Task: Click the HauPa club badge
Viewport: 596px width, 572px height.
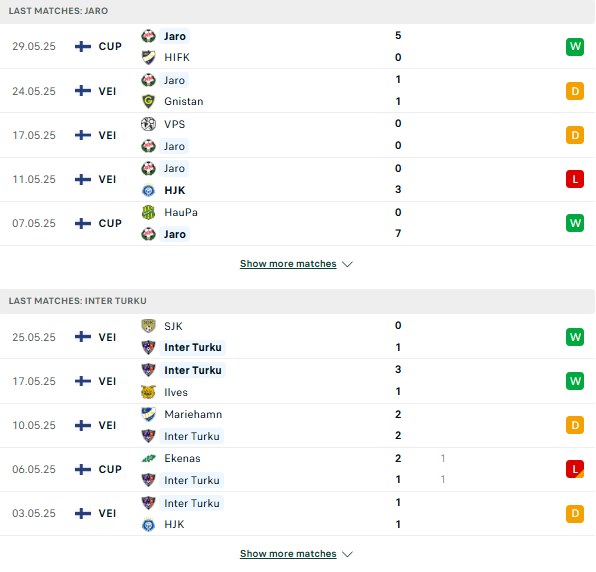Action: coord(148,212)
